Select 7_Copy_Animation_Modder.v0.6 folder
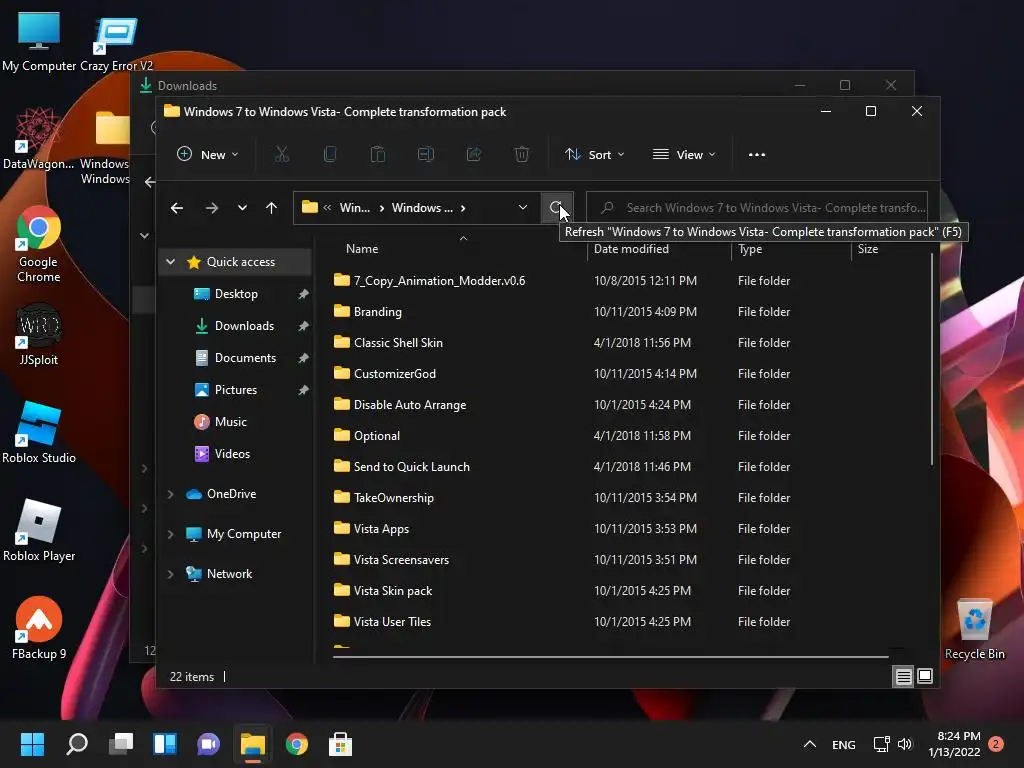This screenshot has height=768, width=1024. pos(439,281)
